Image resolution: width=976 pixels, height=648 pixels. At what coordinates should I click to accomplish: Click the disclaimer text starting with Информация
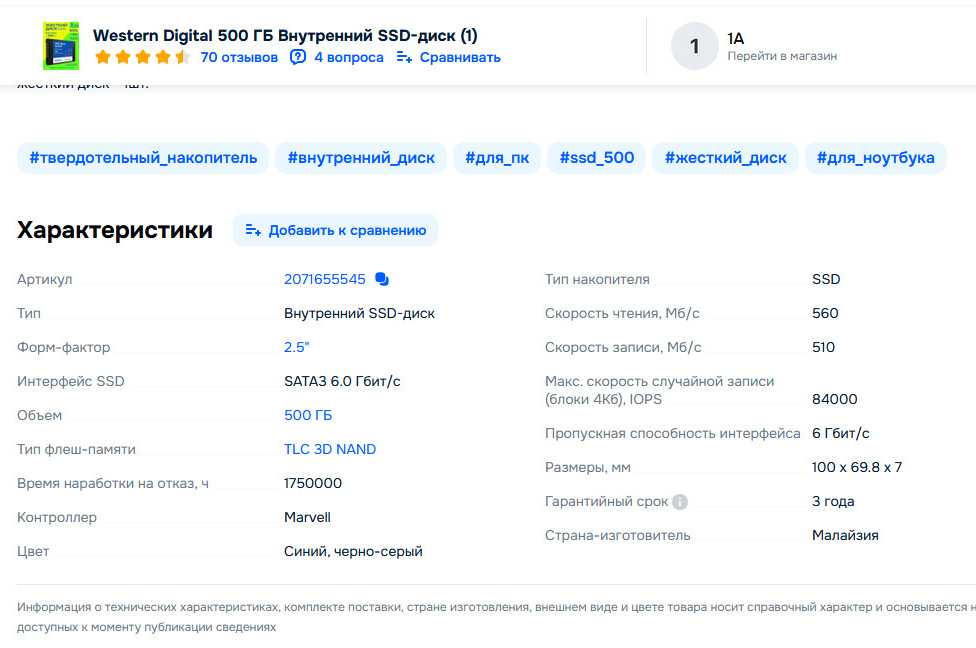pos(496,617)
